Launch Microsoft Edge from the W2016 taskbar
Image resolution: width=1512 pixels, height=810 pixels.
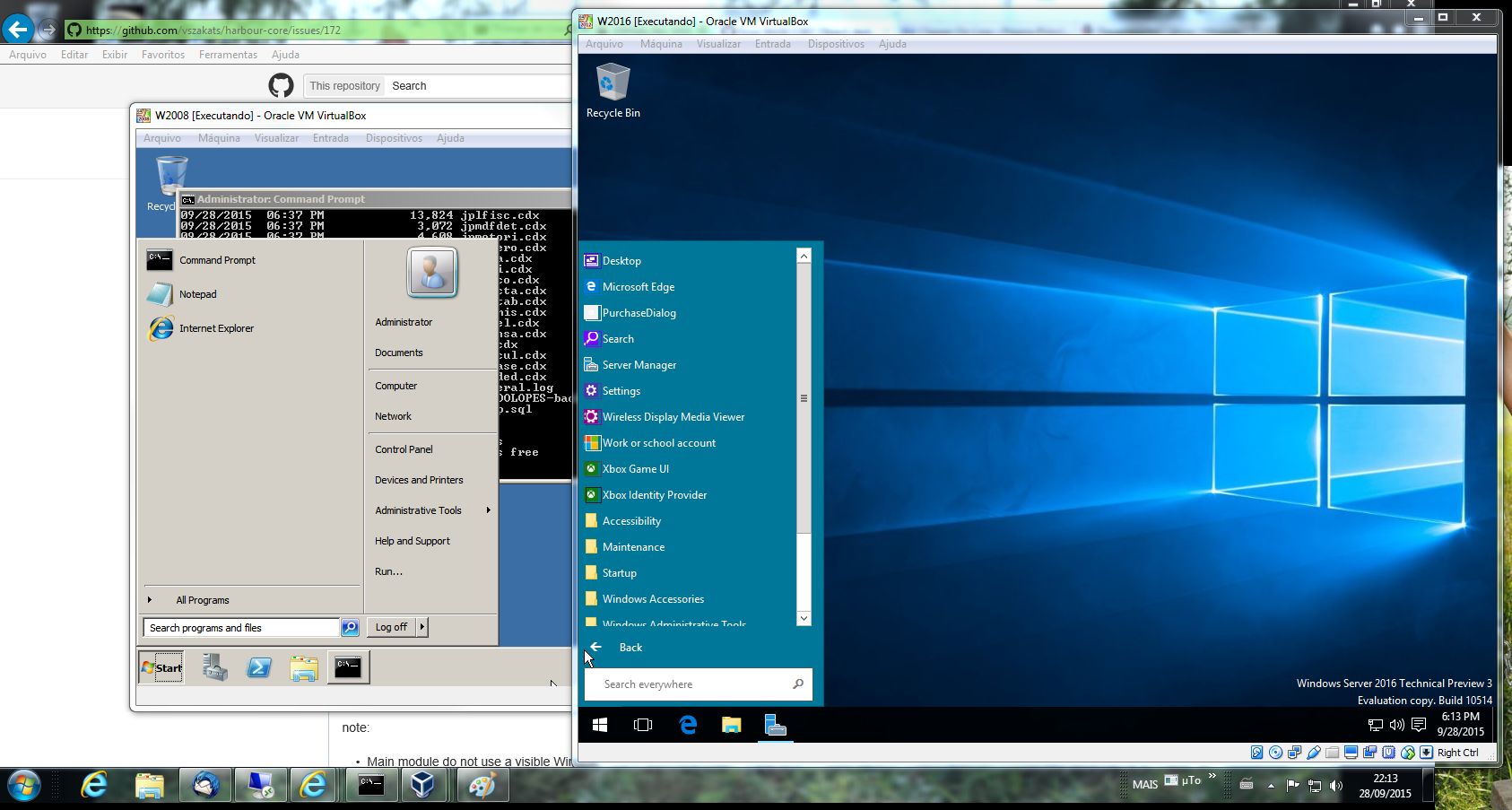coord(688,725)
